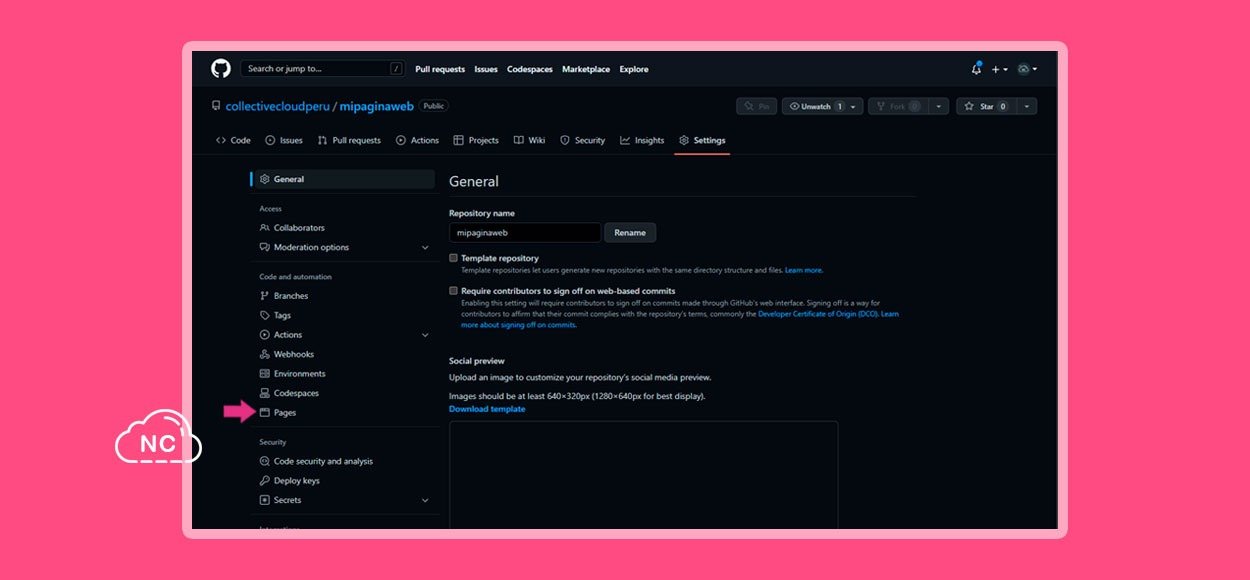Switch to the Wiki tab
Screen dimensions: 1250x580
pos(530,140)
